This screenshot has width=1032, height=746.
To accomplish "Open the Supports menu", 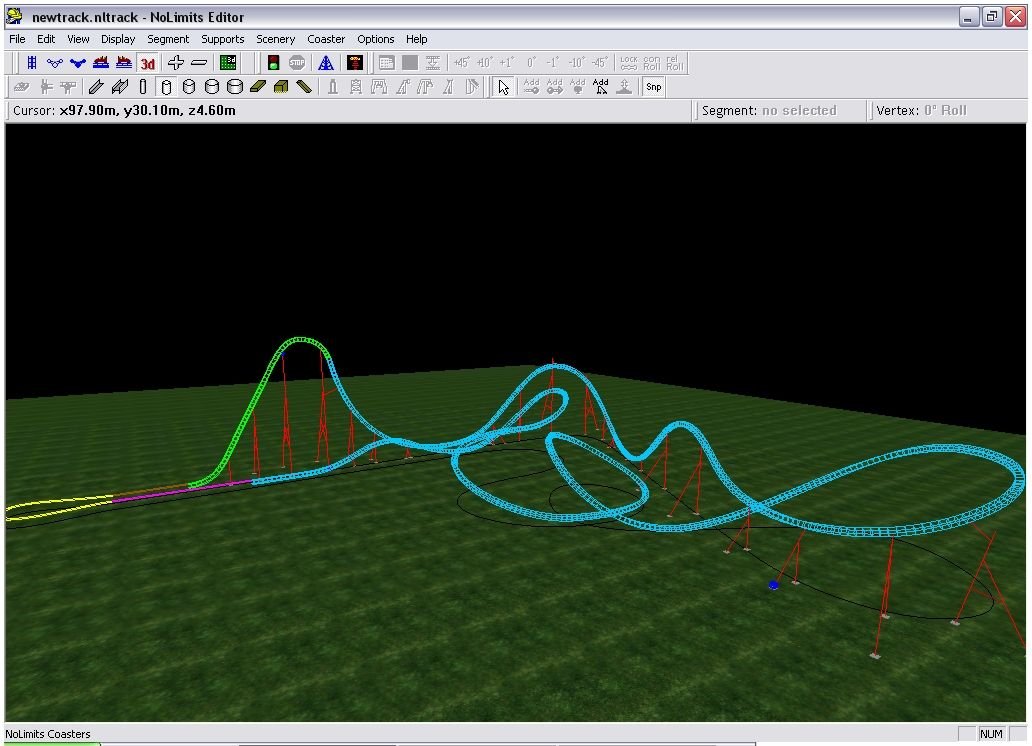I will tap(222, 40).
